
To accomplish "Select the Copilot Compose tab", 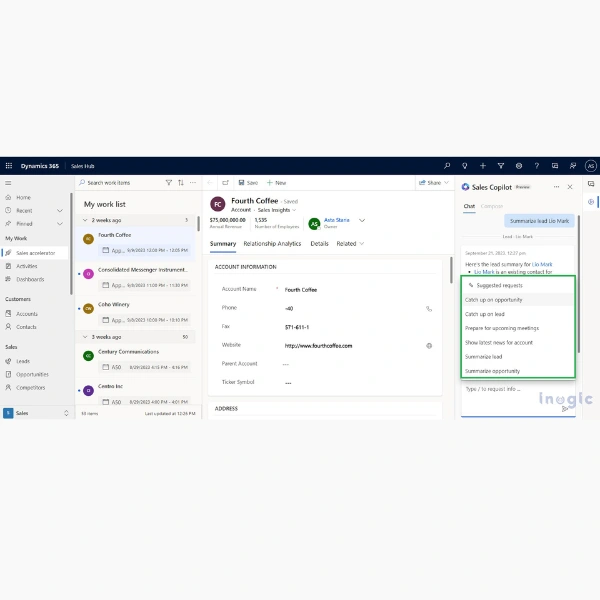I will (x=492, y=206).
